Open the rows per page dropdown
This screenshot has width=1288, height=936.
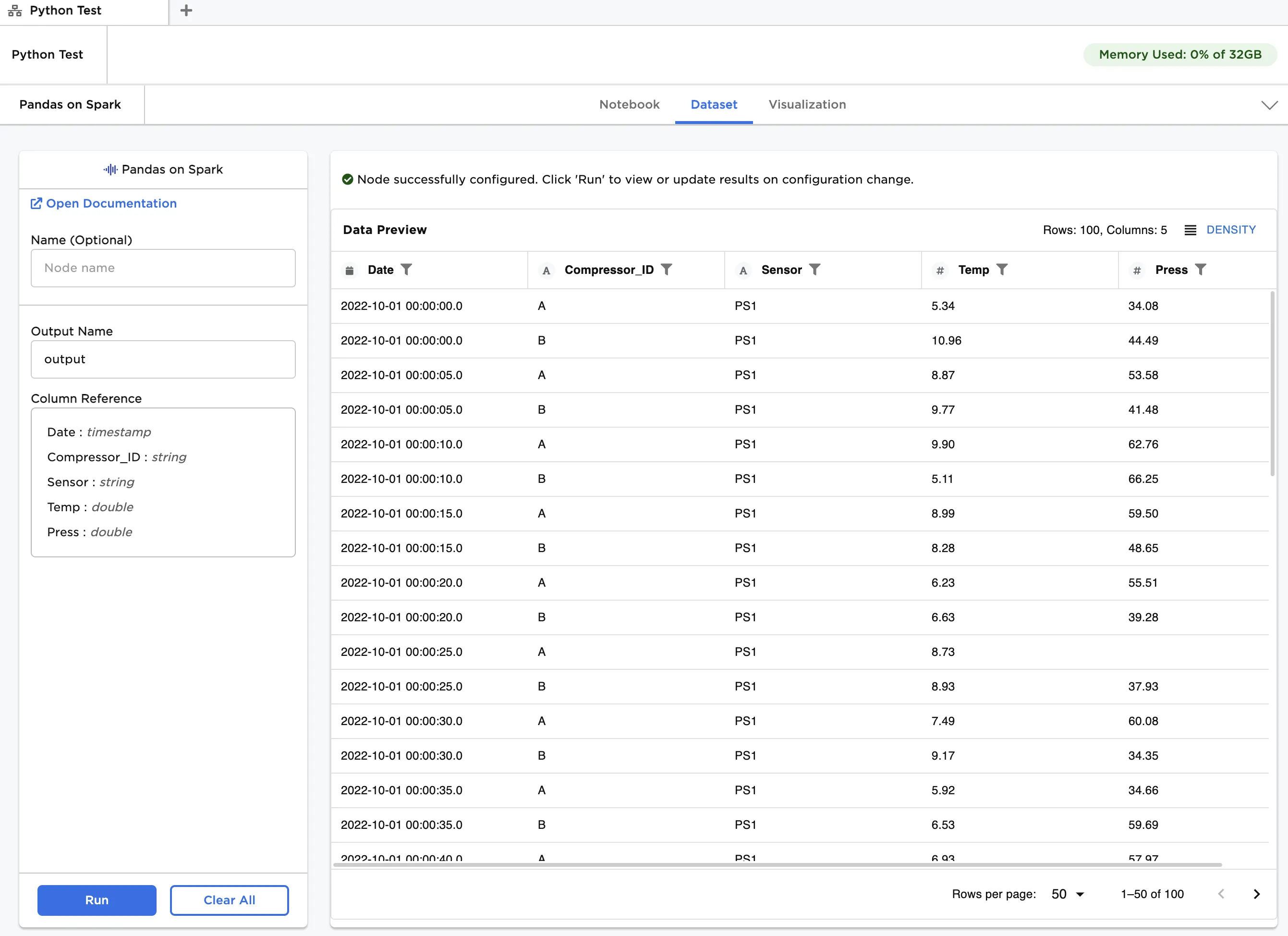pyautogui.click(x=1068, y=894)
